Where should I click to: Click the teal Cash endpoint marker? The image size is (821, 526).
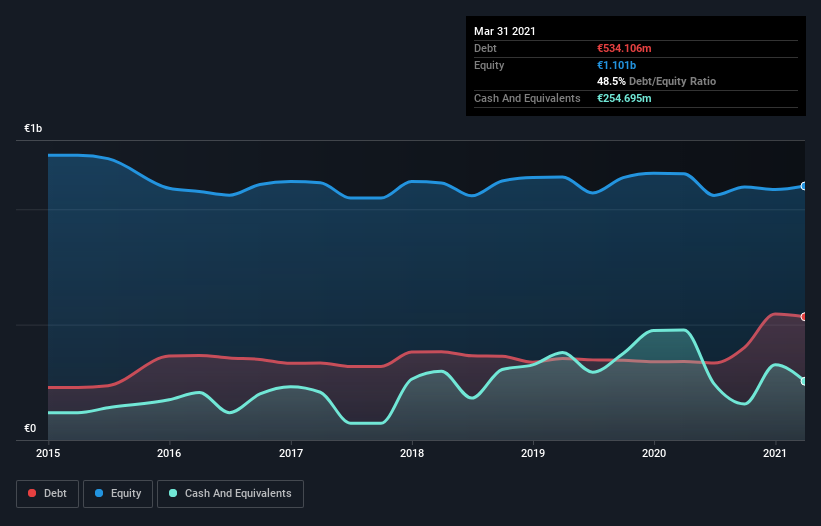point(804,381)
